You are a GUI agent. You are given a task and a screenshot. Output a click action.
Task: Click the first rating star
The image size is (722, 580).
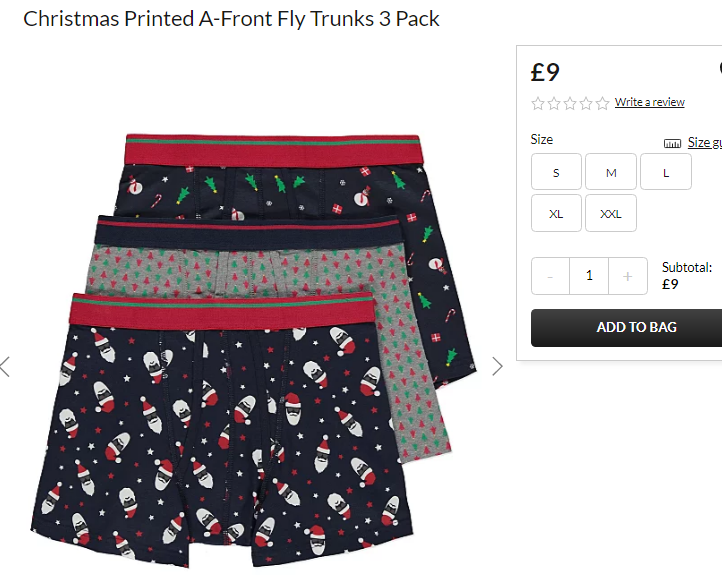(538, 103)
